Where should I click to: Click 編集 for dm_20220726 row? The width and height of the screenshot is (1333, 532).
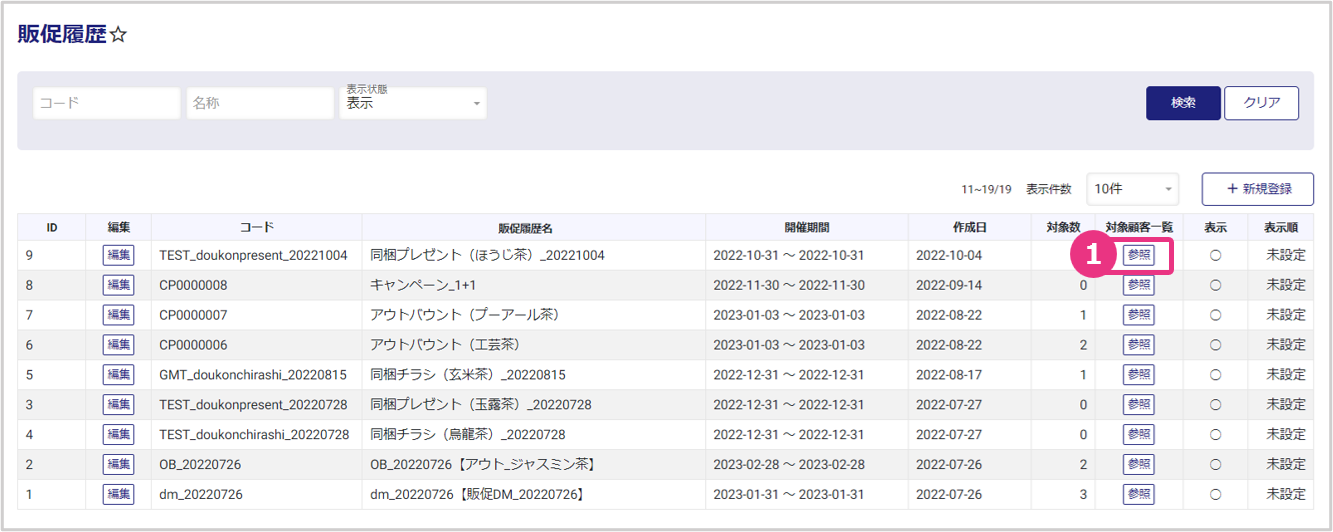pyautogui.click(x=118, y=494)
